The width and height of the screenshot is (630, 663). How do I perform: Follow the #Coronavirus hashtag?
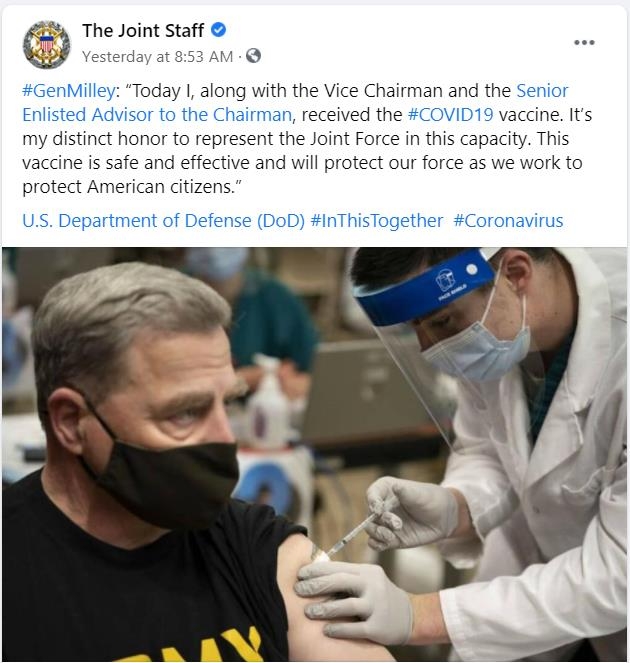tap(508, 221)
